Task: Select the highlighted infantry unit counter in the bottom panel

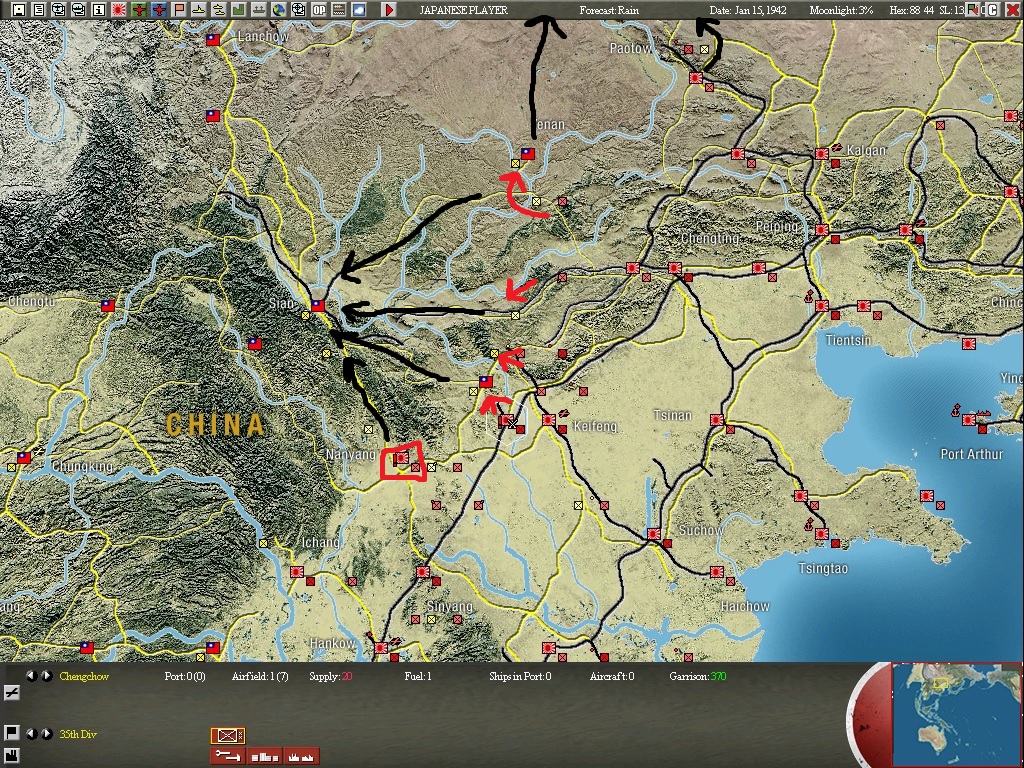Action: [227, 735]
